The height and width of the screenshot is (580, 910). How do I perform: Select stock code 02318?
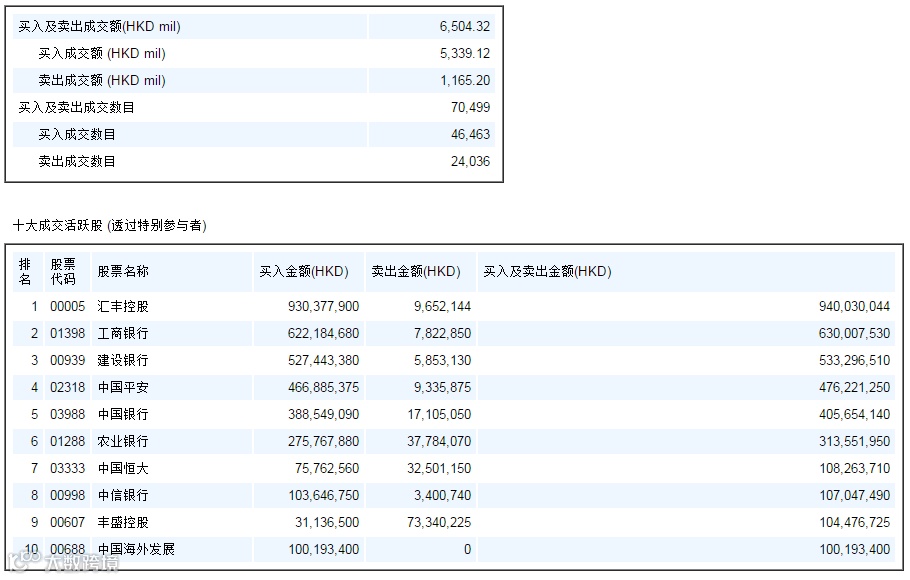pos(67,387)
